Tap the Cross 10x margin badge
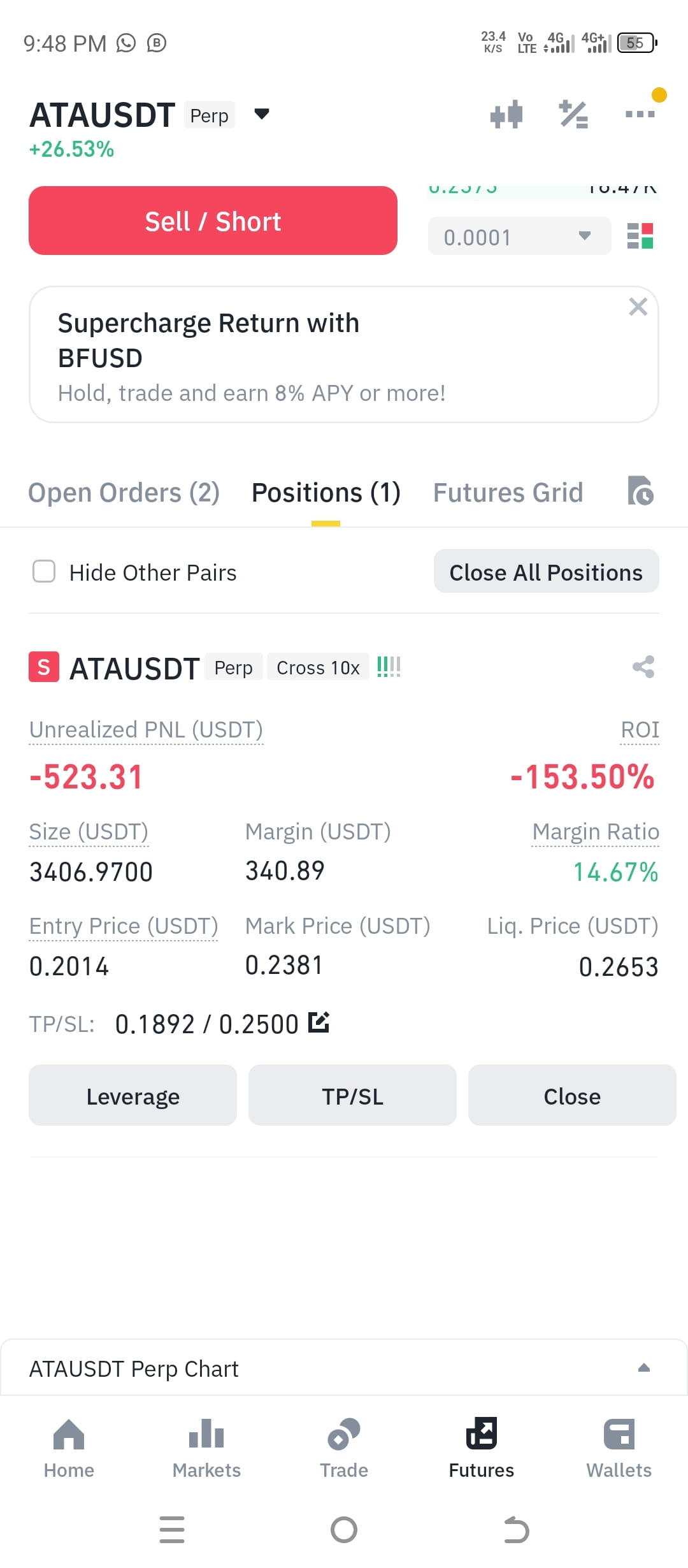 pyautogui.click(x=318, y=667)
